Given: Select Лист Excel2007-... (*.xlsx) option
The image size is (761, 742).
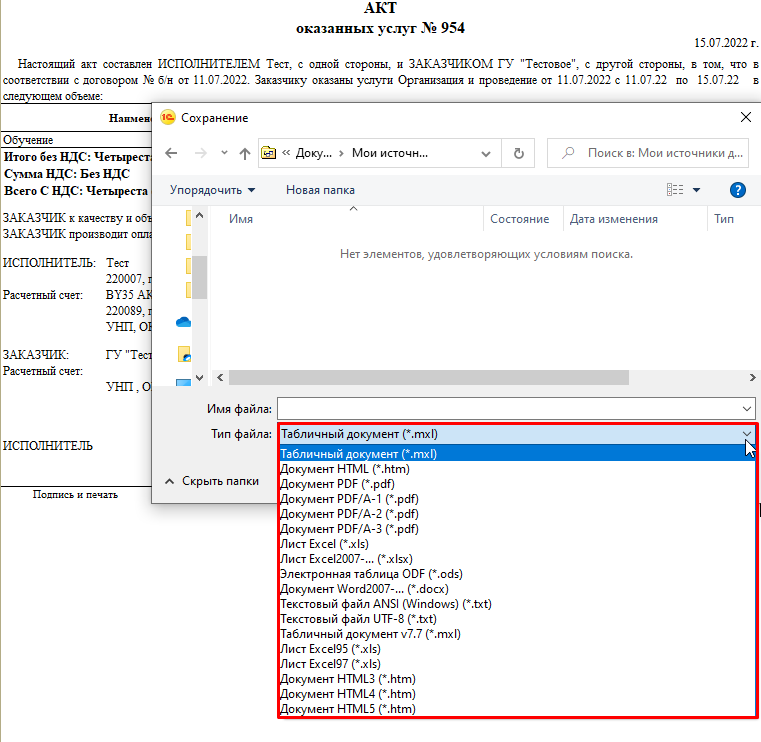Looking at the screenshot, I should click(346, 559).
